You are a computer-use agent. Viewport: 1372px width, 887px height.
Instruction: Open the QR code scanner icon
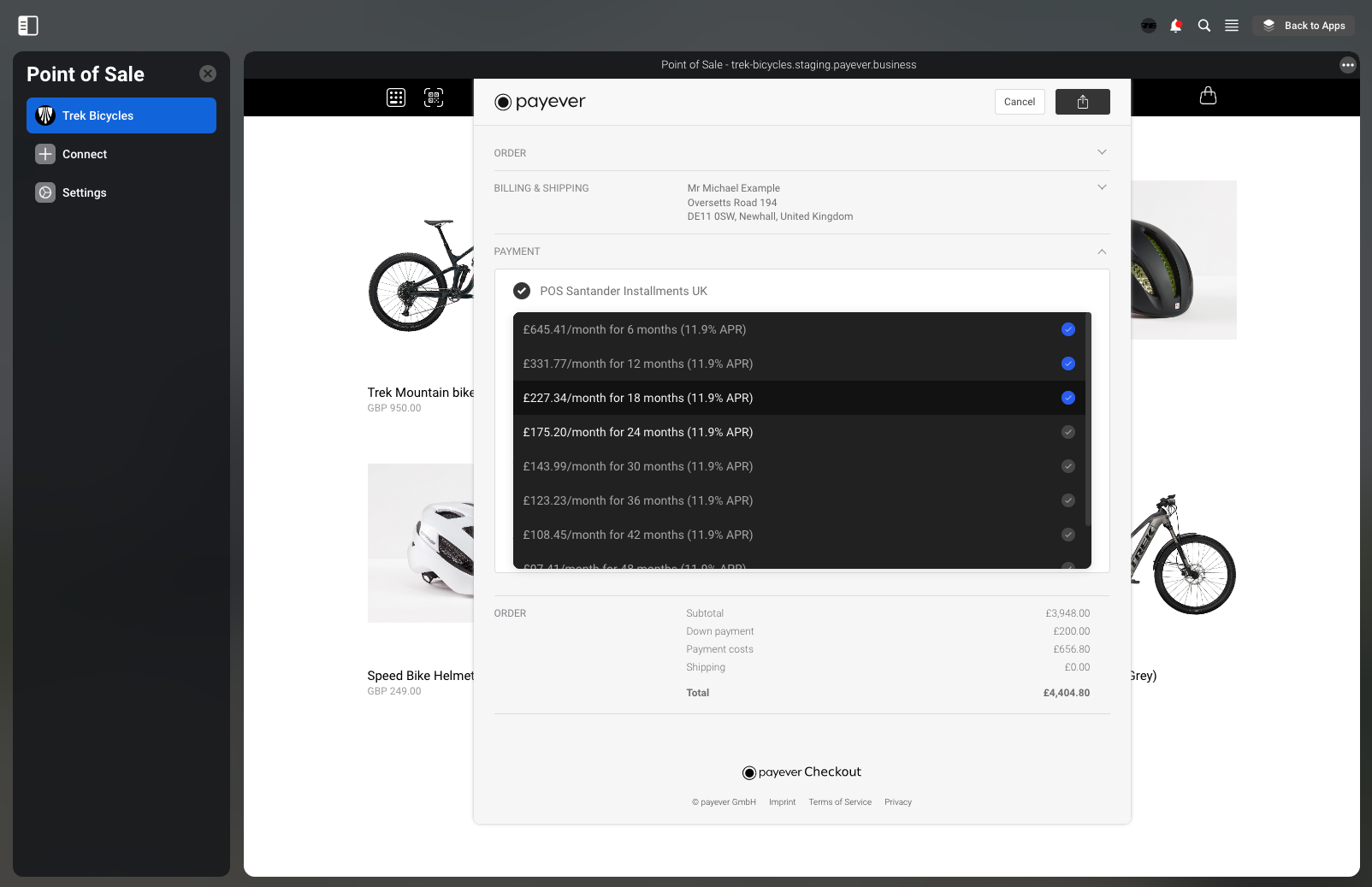tap(434, 98)
